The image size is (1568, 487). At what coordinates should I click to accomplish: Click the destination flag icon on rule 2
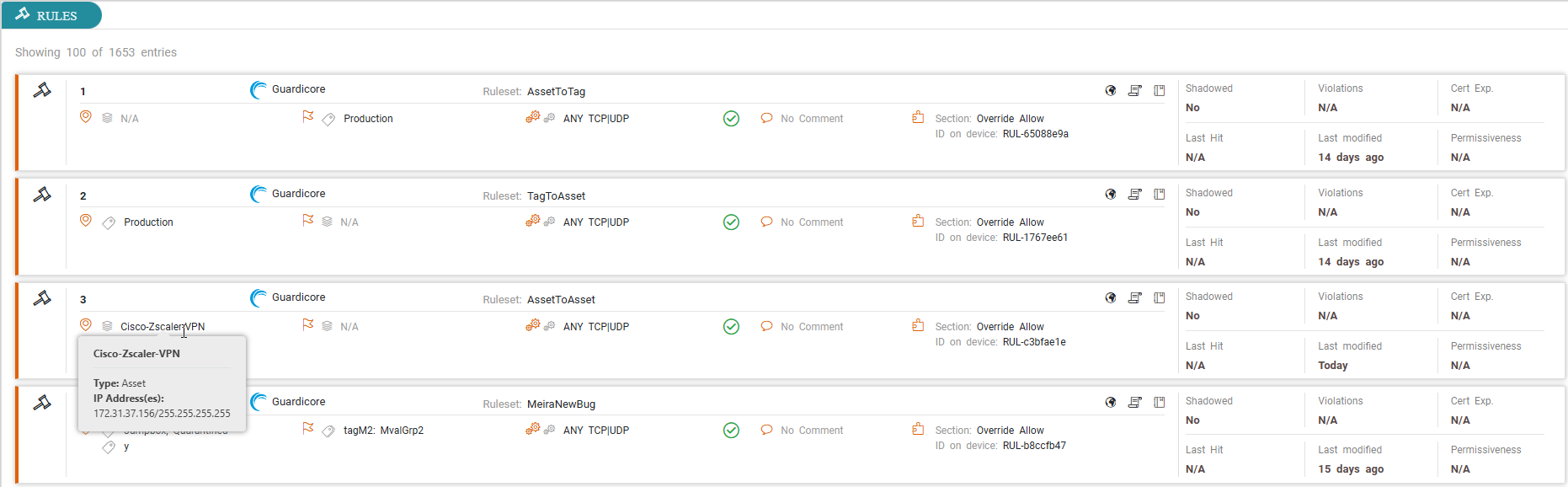pos(308,221)
